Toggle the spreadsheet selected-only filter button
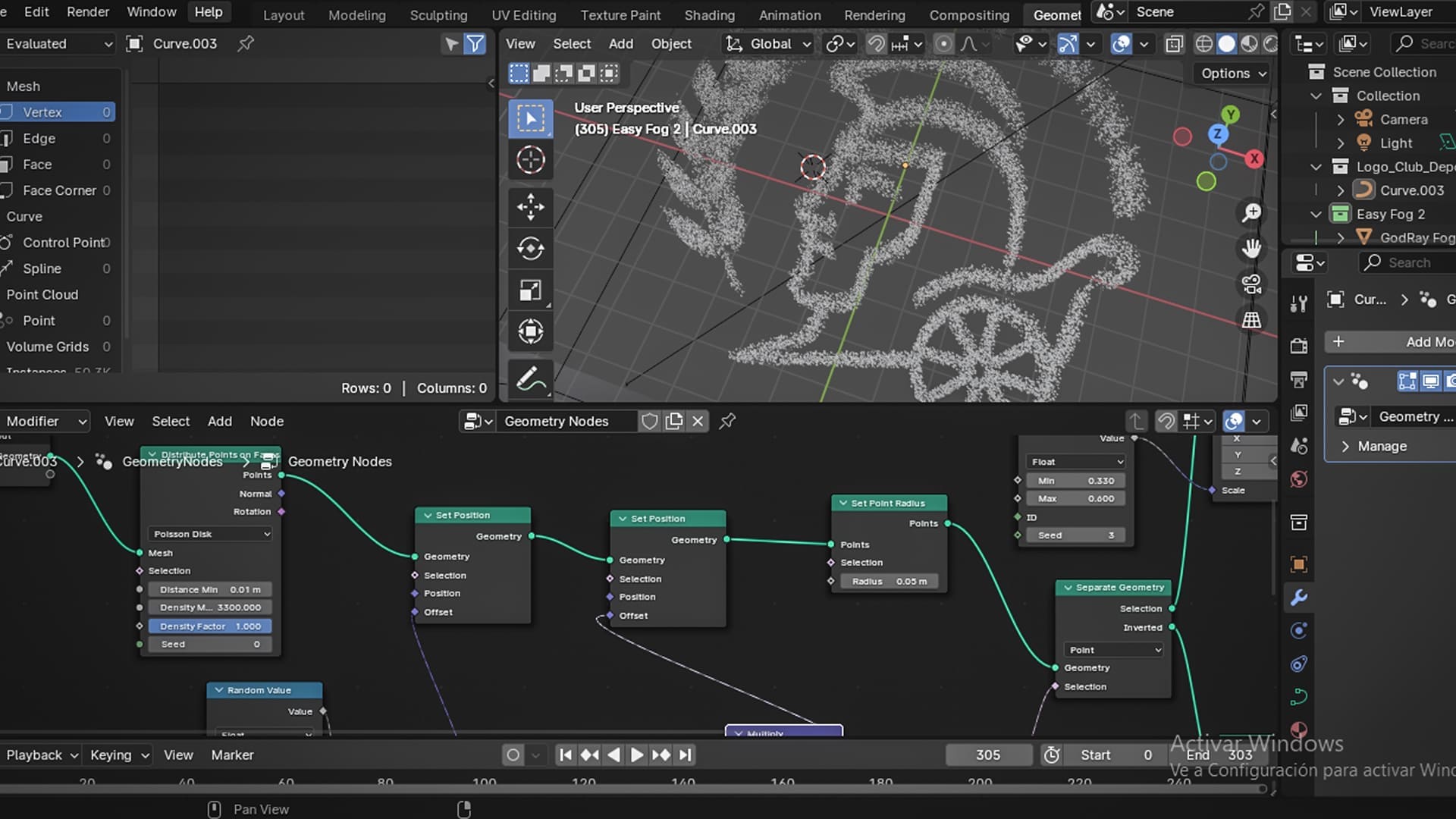The image size is (1456, 819). 452,44
